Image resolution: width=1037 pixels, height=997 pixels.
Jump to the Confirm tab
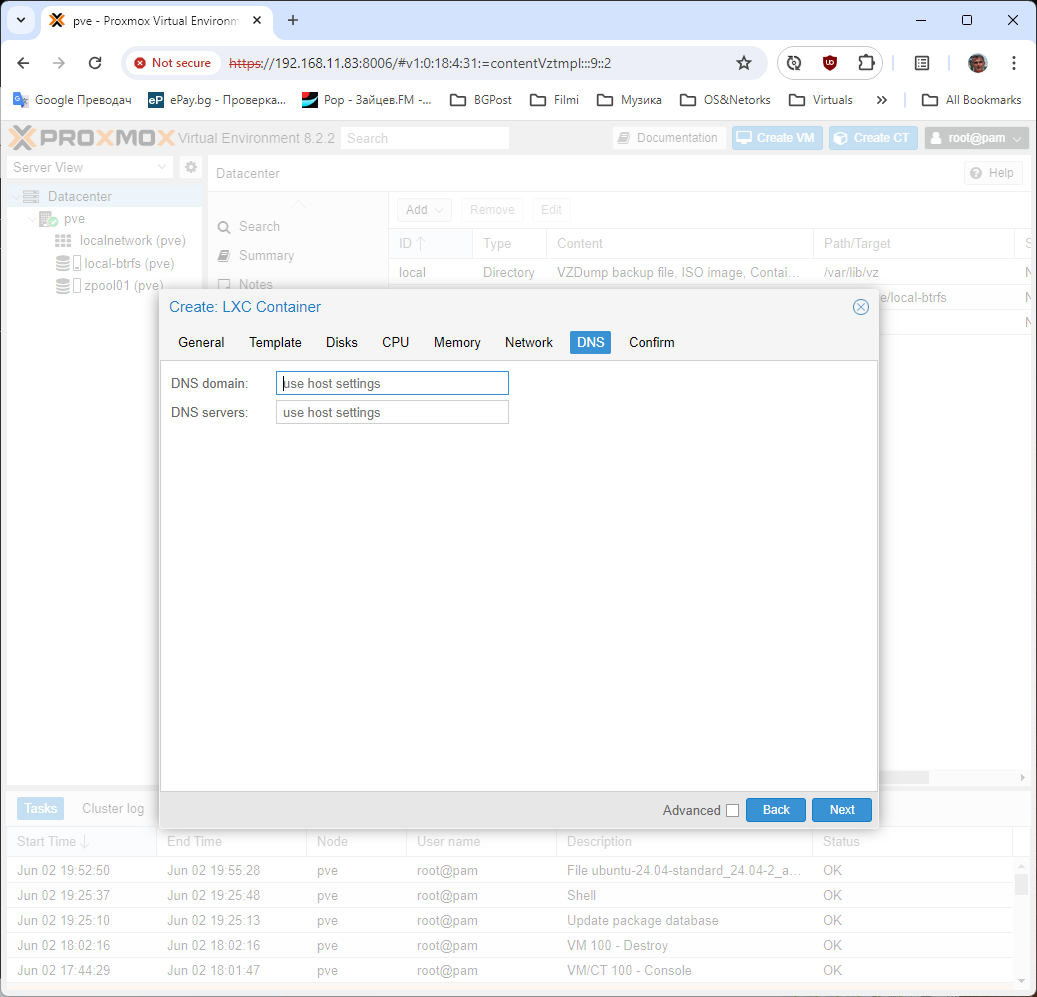[651, 342]
